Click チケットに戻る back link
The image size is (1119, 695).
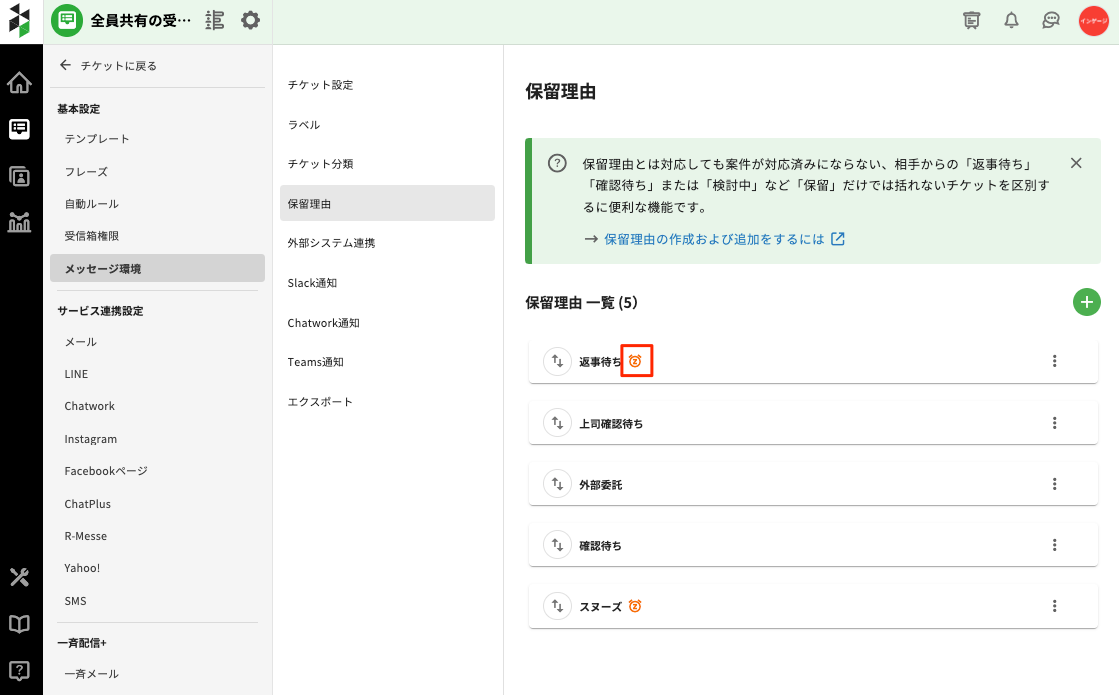(108, 66)
